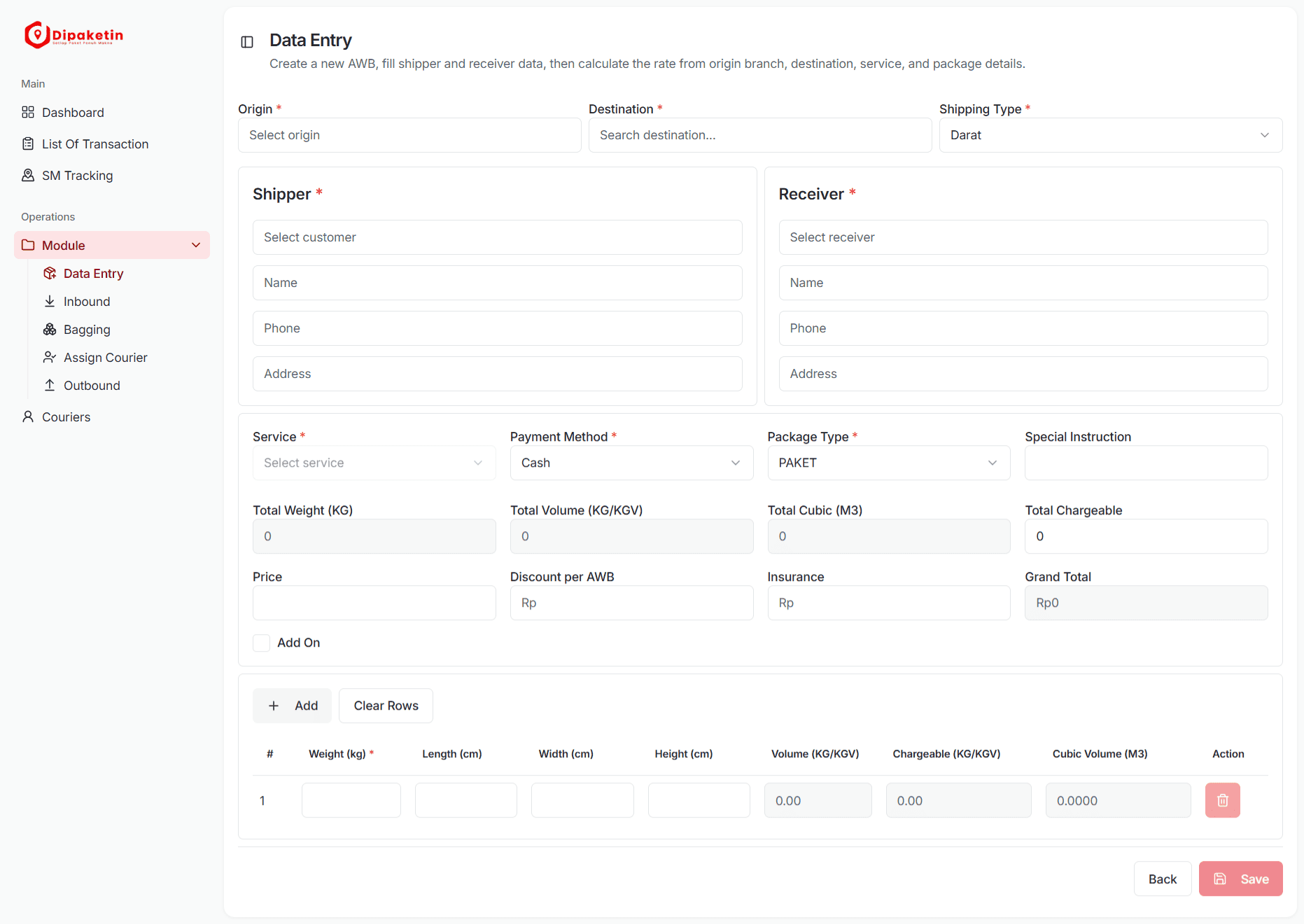Click the Discount per AWB field
Image resolution: width=1304 pixels, height=924 pixels.
point(632,603)
